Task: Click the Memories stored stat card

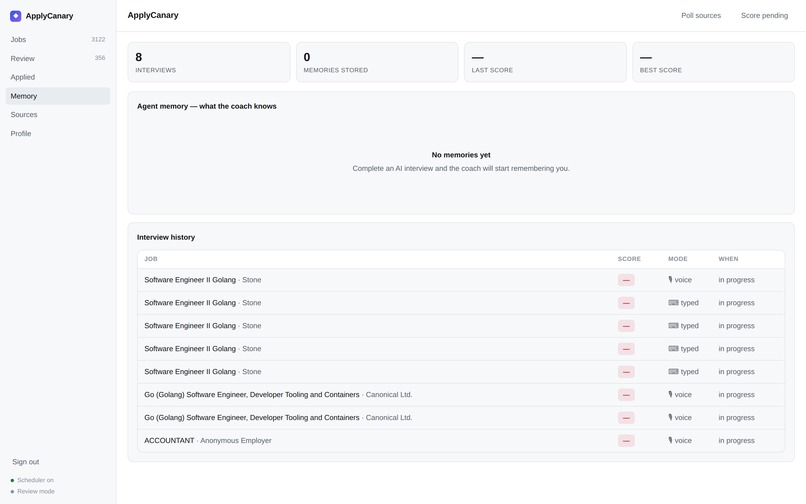Action: click(x=377, y=62)
